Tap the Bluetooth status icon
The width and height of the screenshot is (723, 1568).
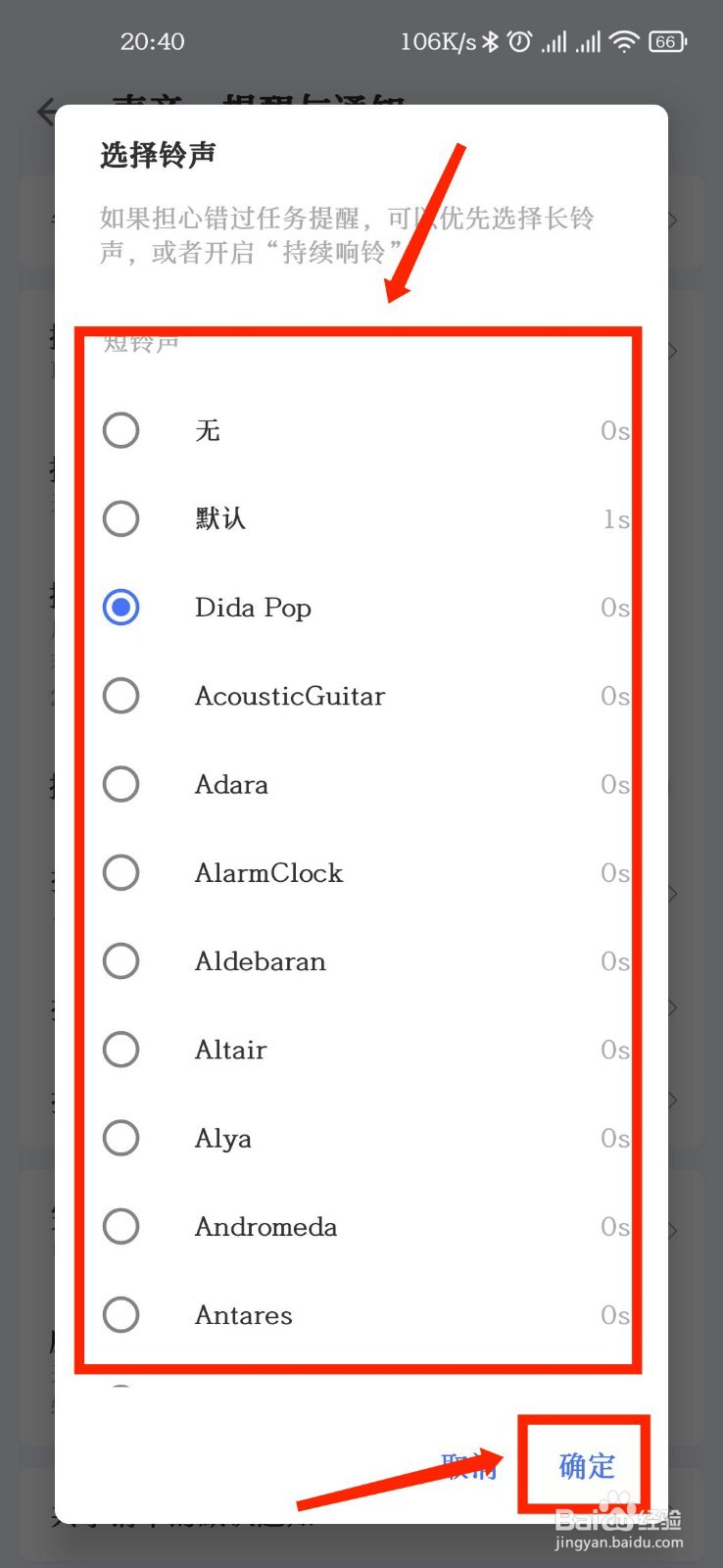tap(492, 41)
